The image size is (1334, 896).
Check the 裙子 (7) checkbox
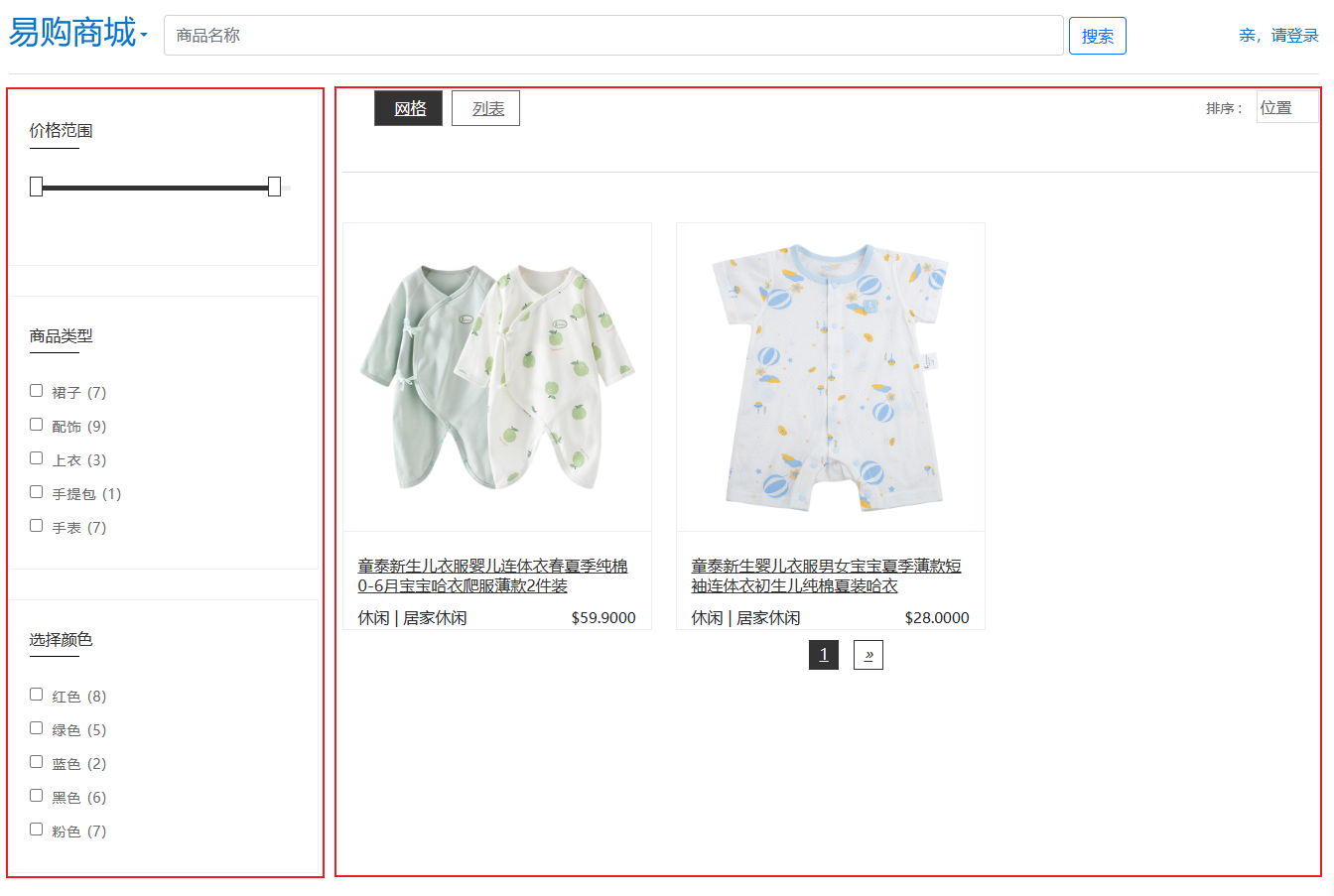point(37,391)
